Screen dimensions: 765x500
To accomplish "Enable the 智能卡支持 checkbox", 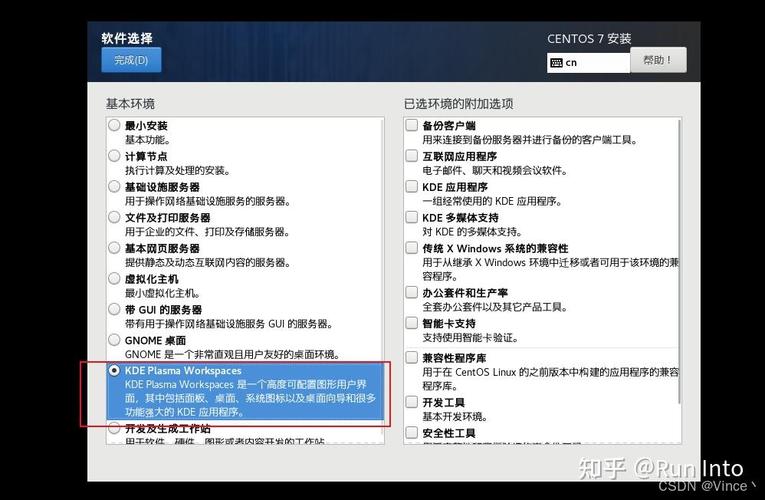I will point(412,323).
